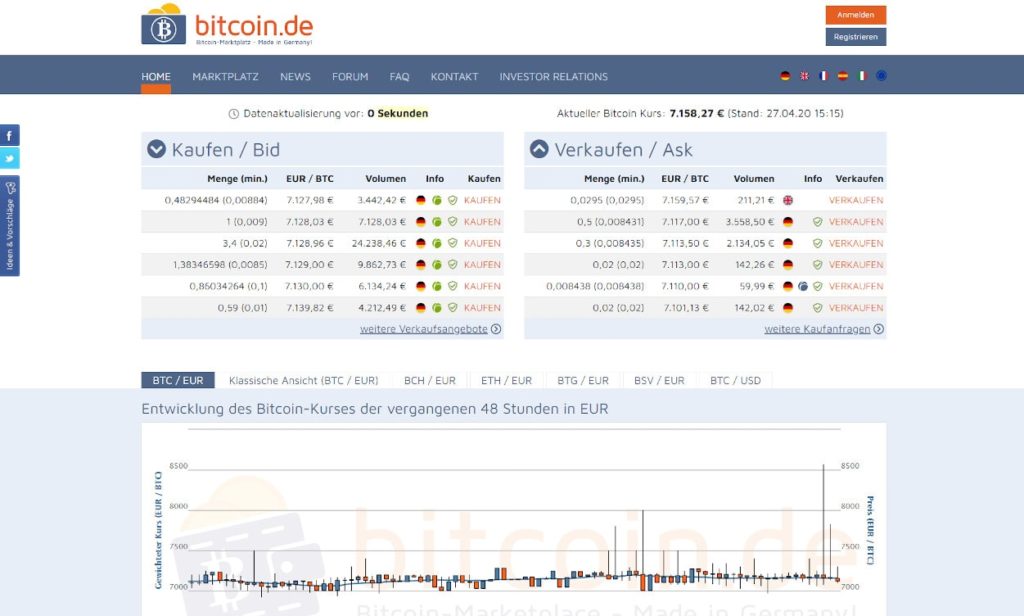Open the KONTAKT navigation item

click(455, 77)
